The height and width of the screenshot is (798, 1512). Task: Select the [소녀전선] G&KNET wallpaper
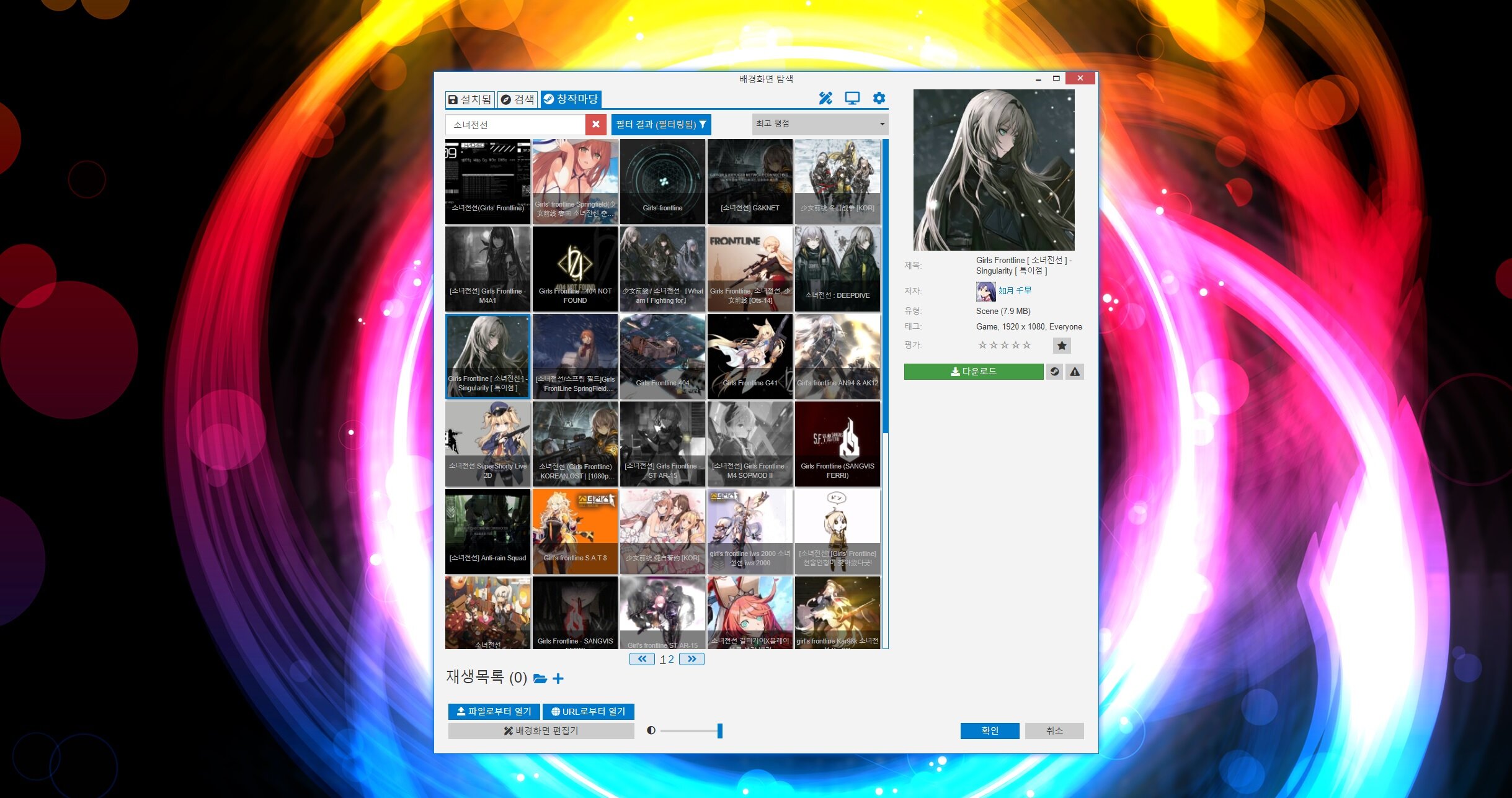750,181
